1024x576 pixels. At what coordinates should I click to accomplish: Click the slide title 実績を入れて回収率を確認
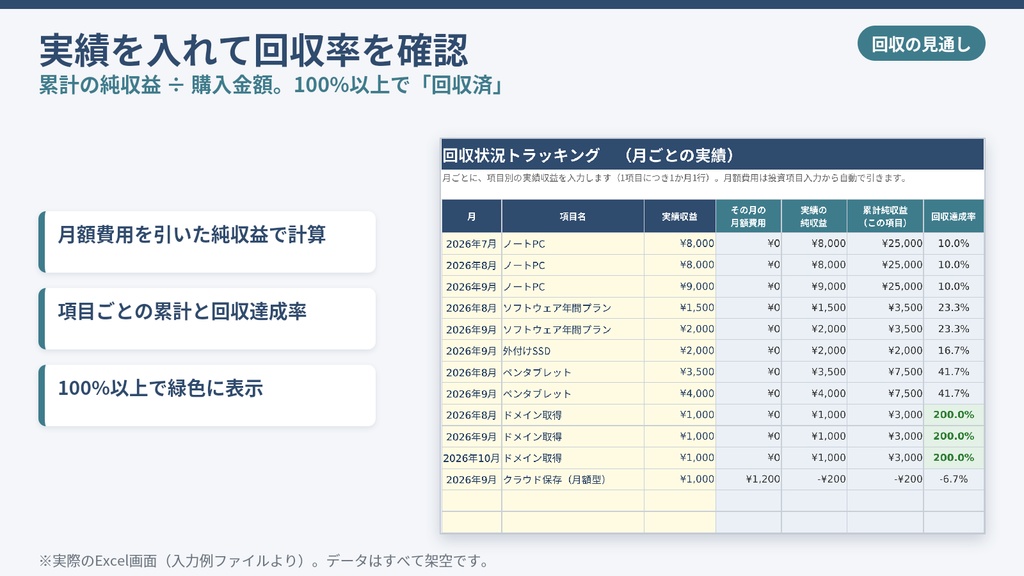(x=253, y=50)
